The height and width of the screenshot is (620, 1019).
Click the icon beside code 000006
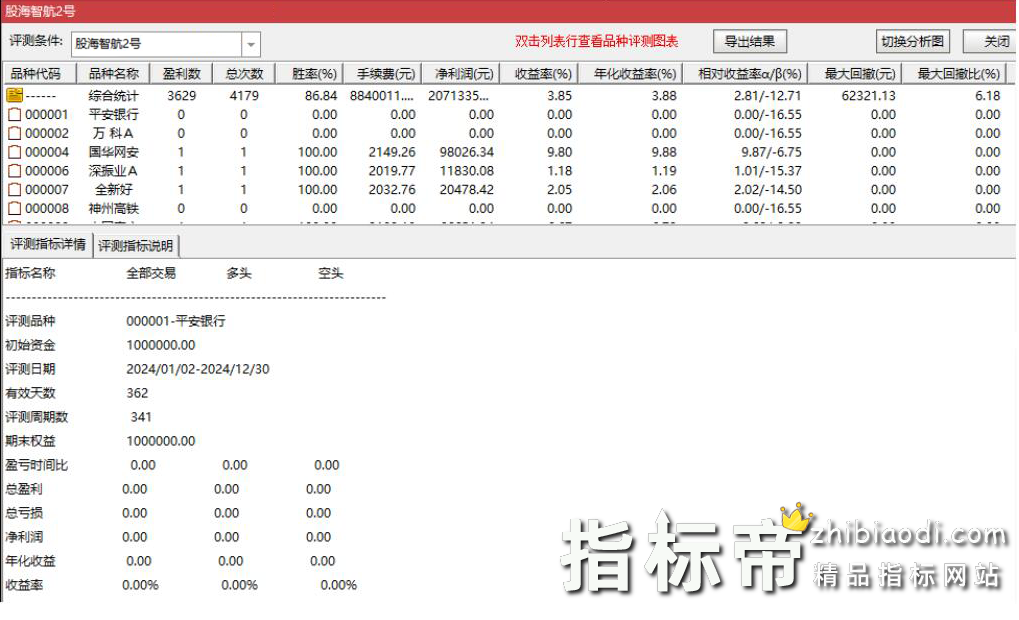pyautogui.click(x=14, y=171)
